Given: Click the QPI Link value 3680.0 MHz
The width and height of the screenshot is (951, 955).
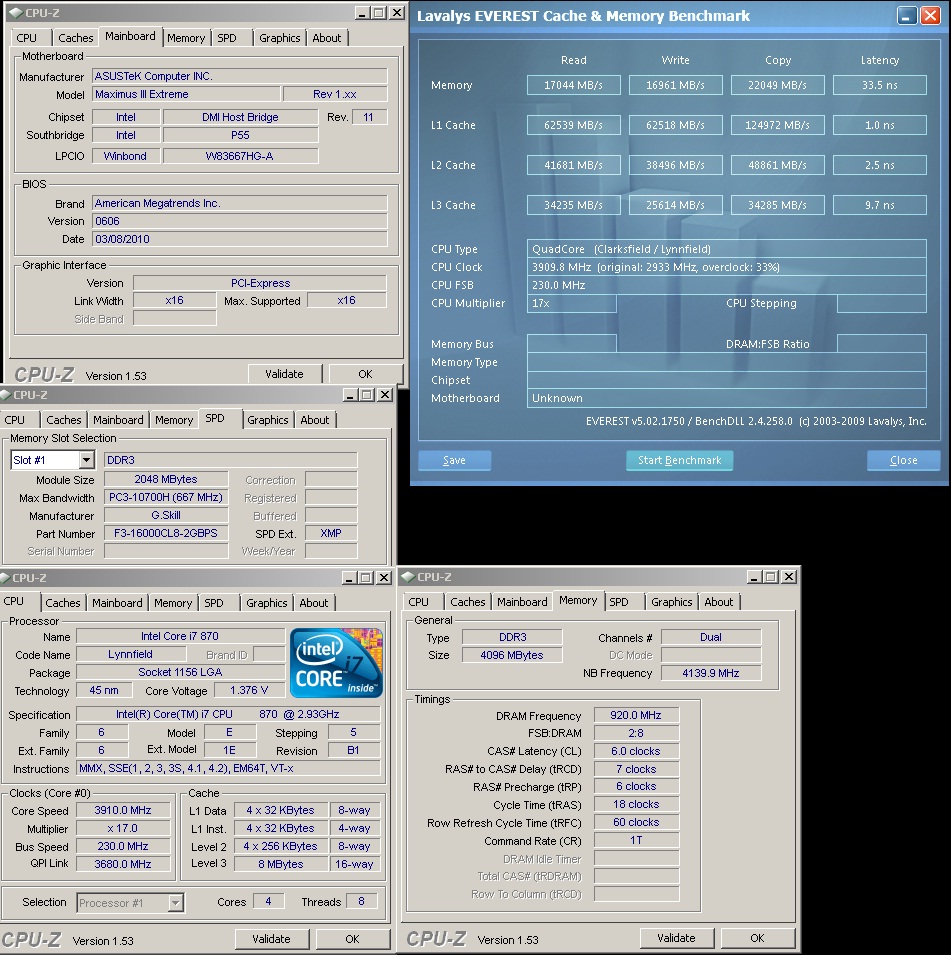Looking at the screenshot, I should click(123, 864).
